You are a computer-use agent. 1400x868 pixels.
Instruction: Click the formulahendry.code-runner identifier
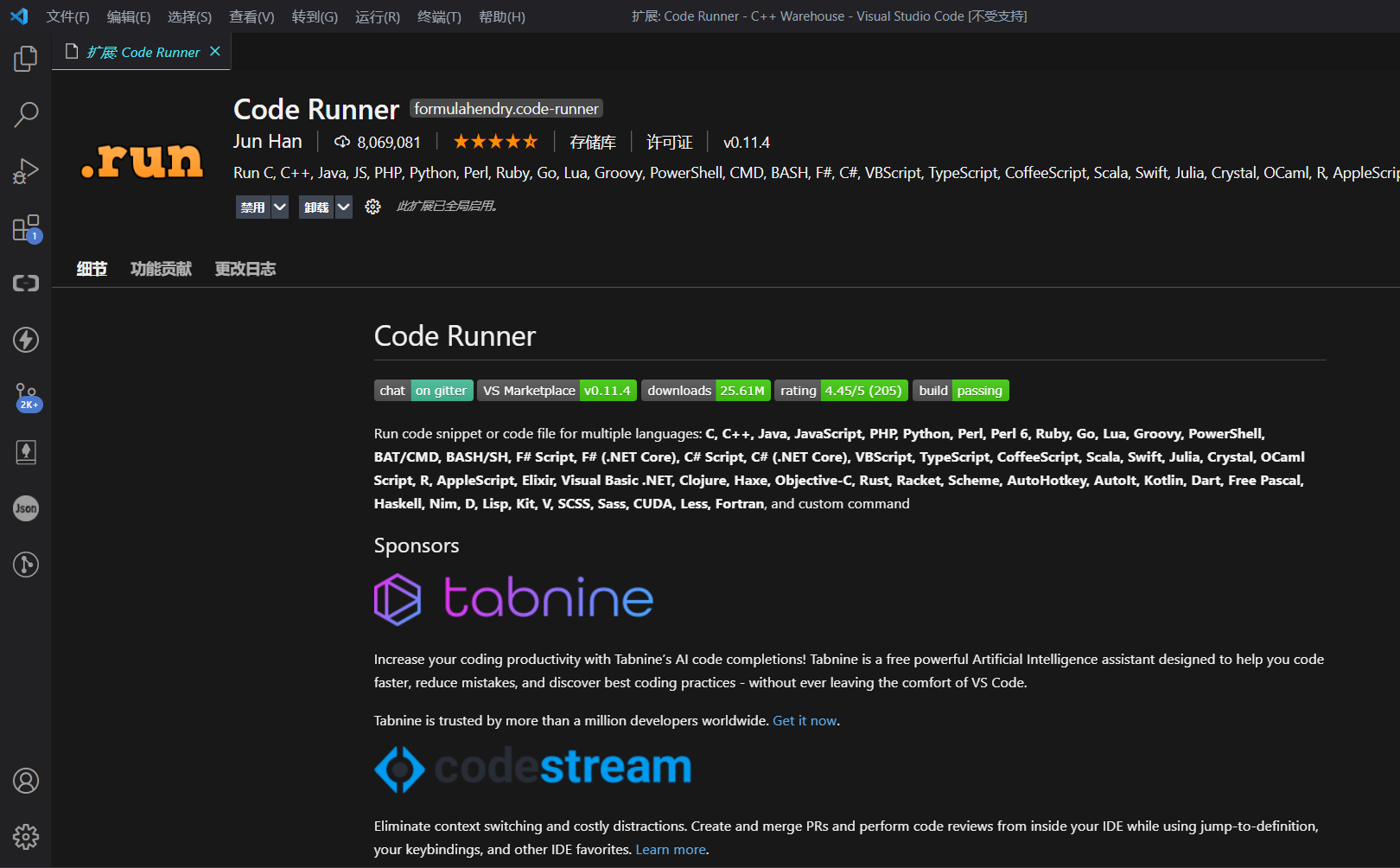pos(506,108)
